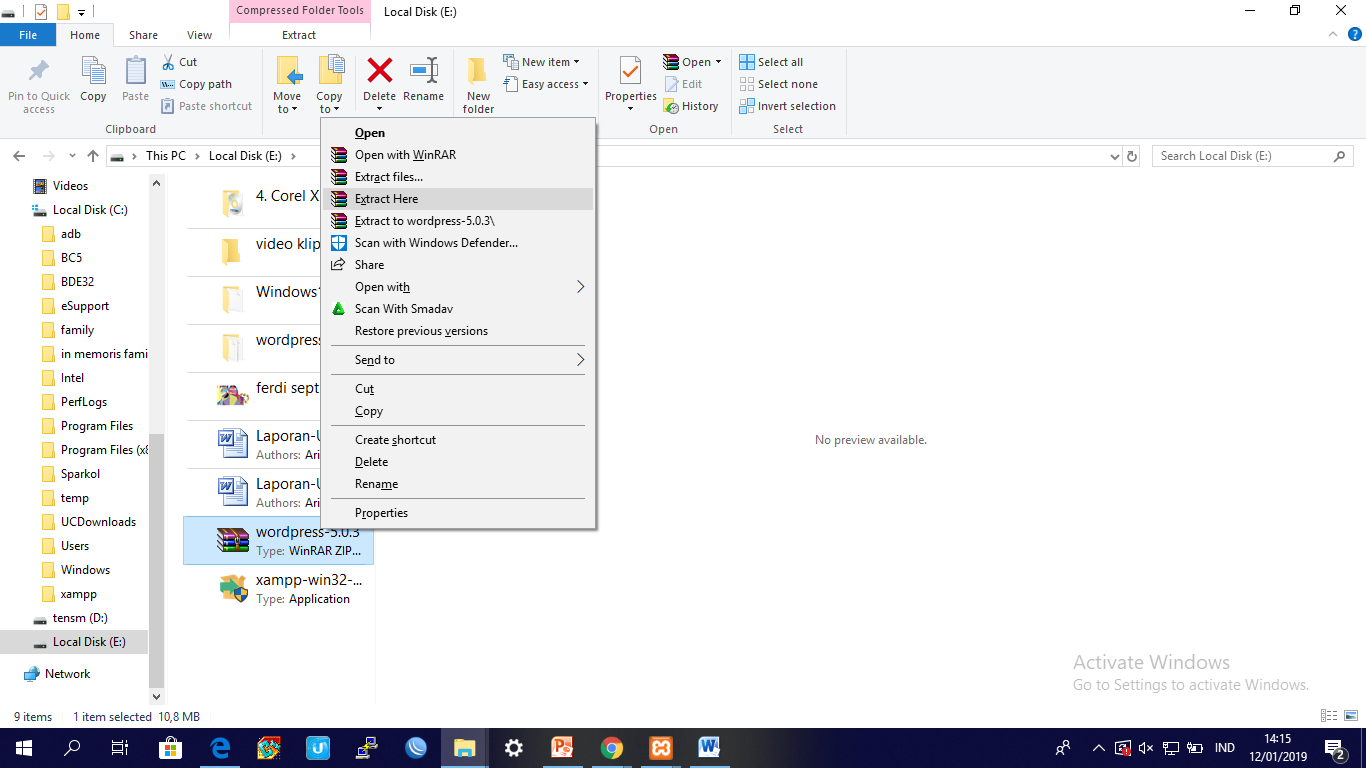1366x768 pixels.
Task: Expand the address bar history dropdown
Action: click(x=1116, y=156)
